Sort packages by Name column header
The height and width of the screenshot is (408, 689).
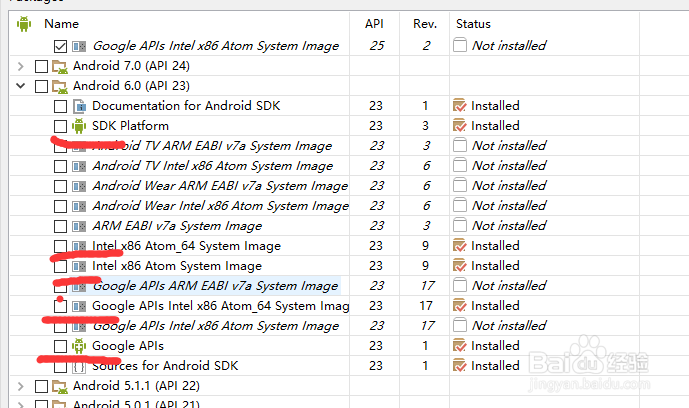[62, 24]
